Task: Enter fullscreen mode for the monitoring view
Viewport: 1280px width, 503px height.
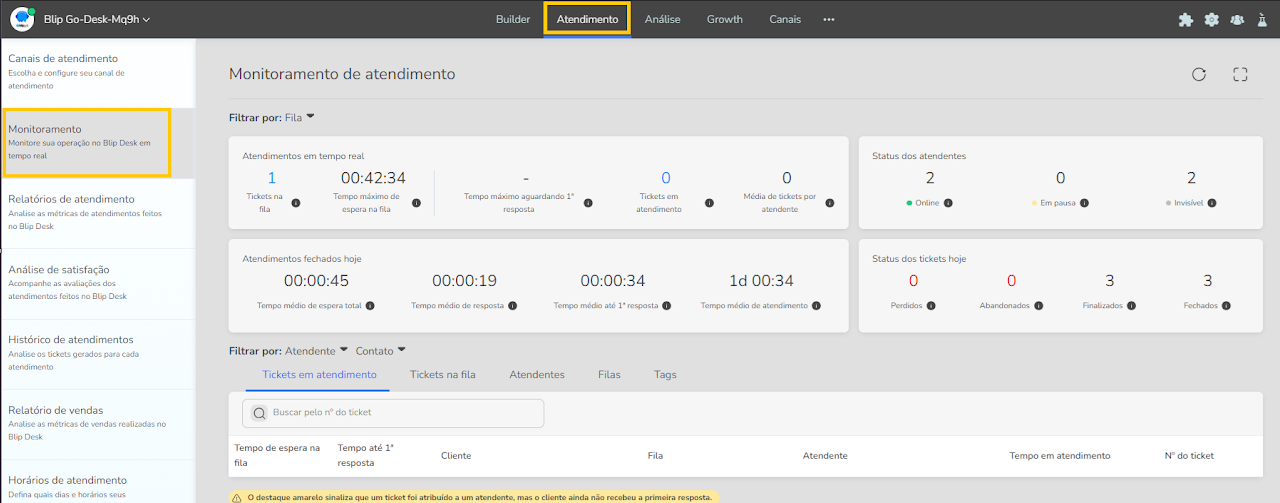Action: pos(1241,74)
